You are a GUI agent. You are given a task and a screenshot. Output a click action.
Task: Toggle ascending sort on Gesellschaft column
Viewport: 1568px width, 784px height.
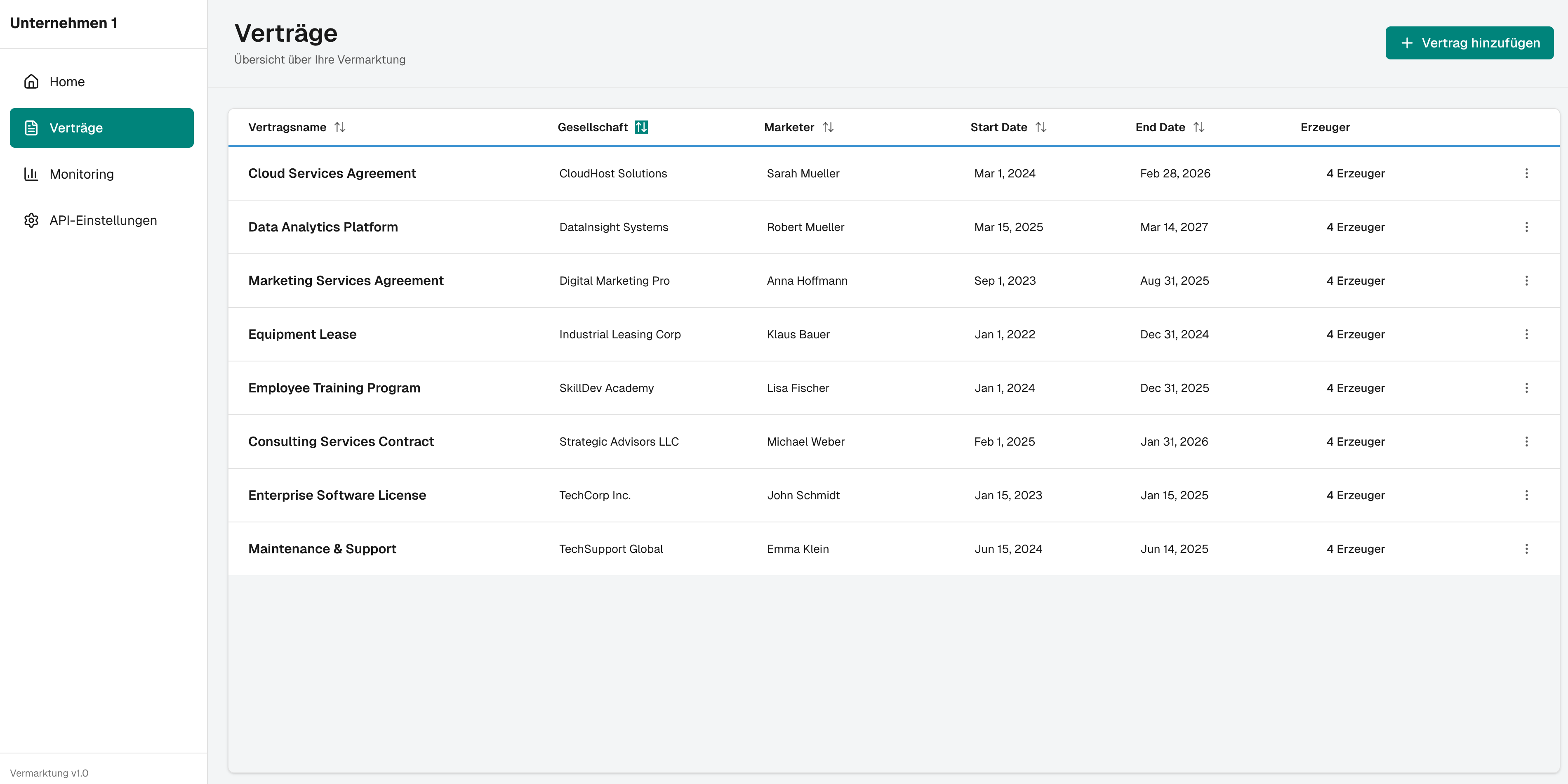(641, 127)
